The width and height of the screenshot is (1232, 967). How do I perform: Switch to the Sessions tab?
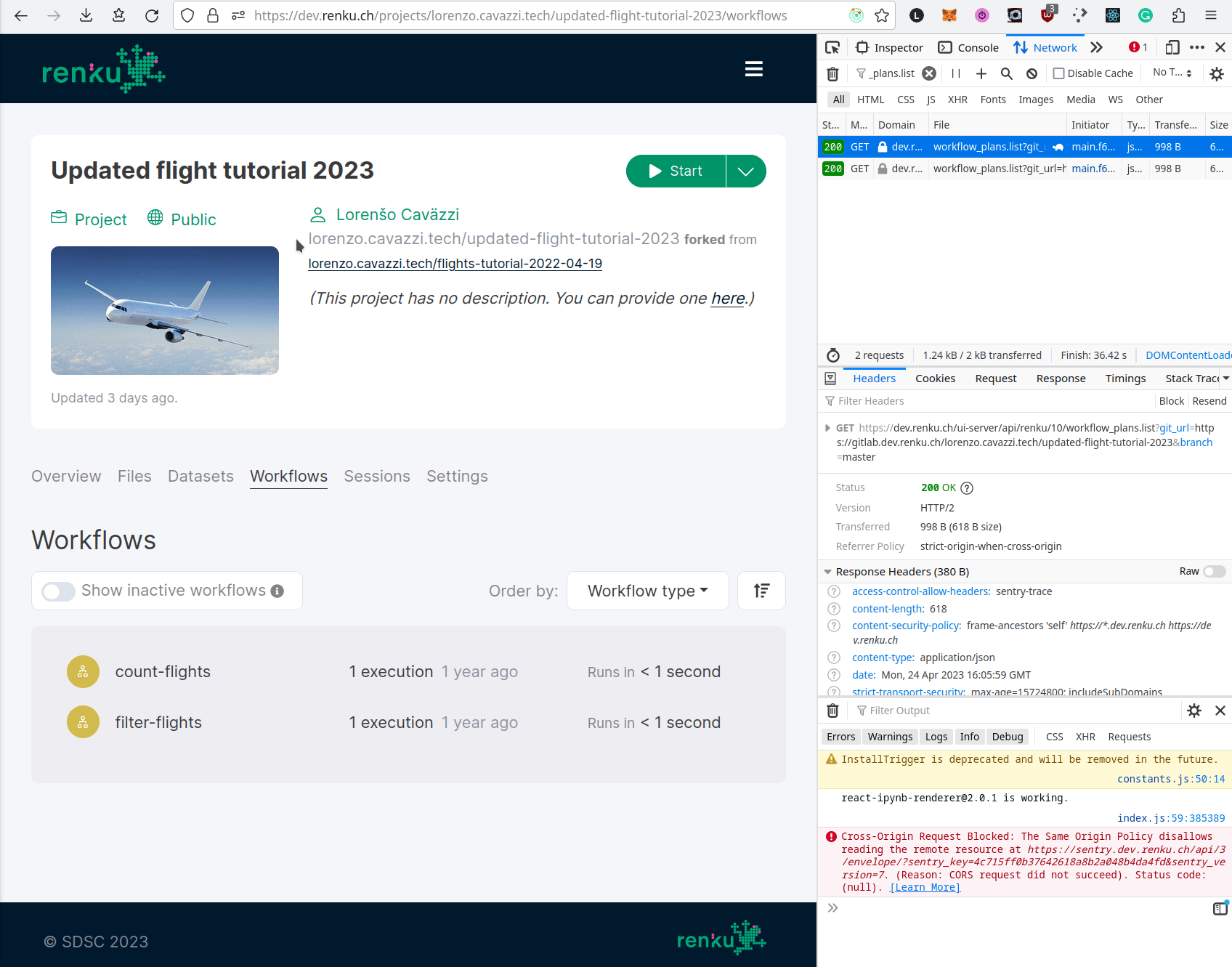pyautogui.click(x=377, y=476)
